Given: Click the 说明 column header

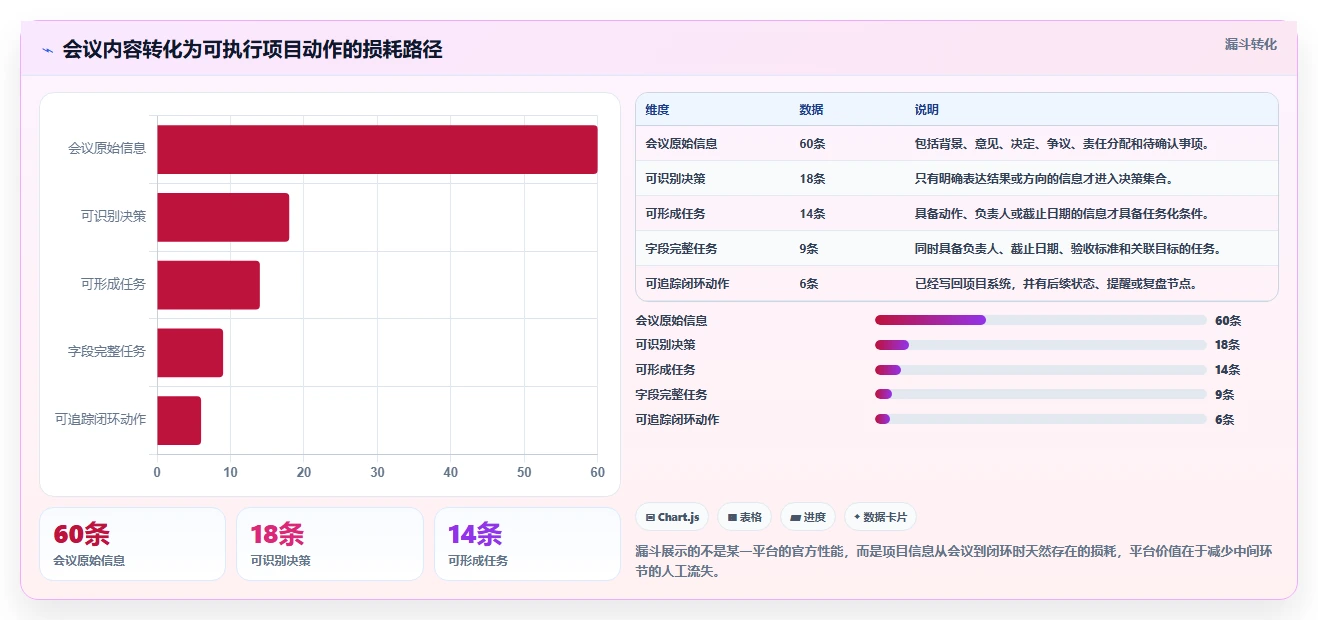Looking at the screenshot, I should [926, 110].
